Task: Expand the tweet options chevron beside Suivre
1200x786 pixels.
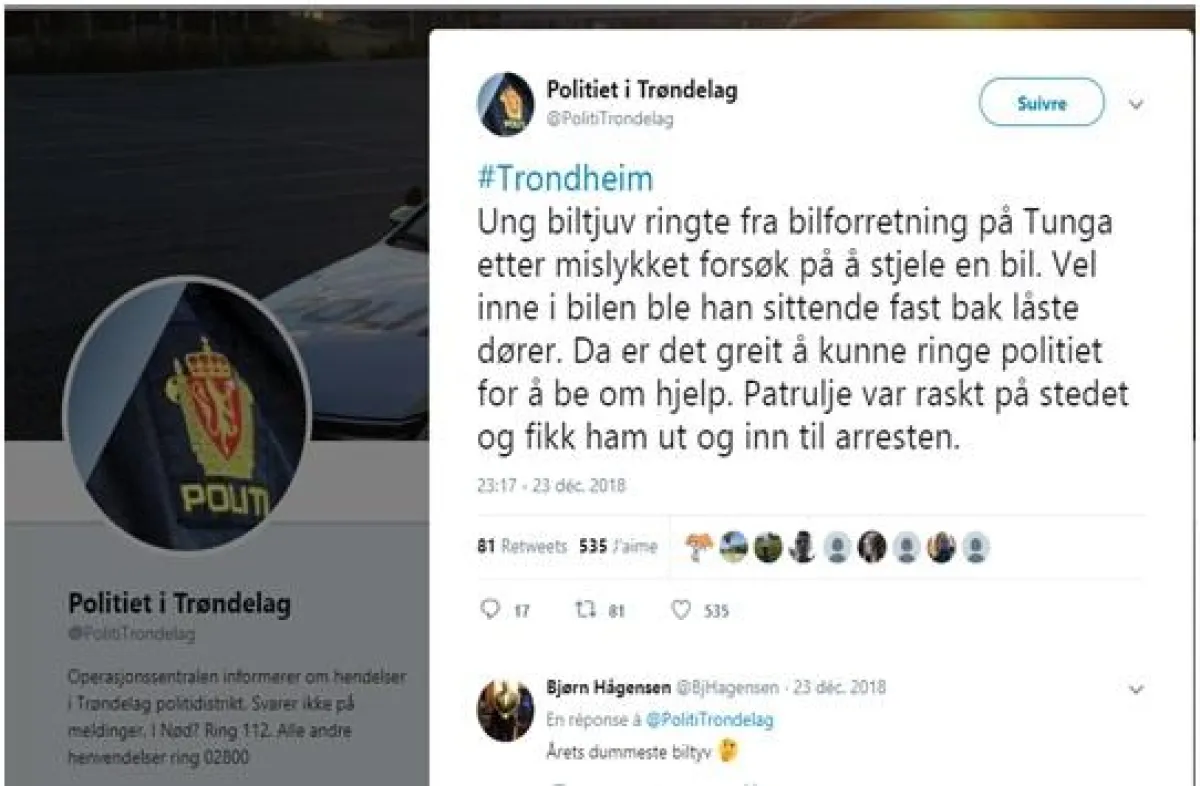Action: [1136, 103]
